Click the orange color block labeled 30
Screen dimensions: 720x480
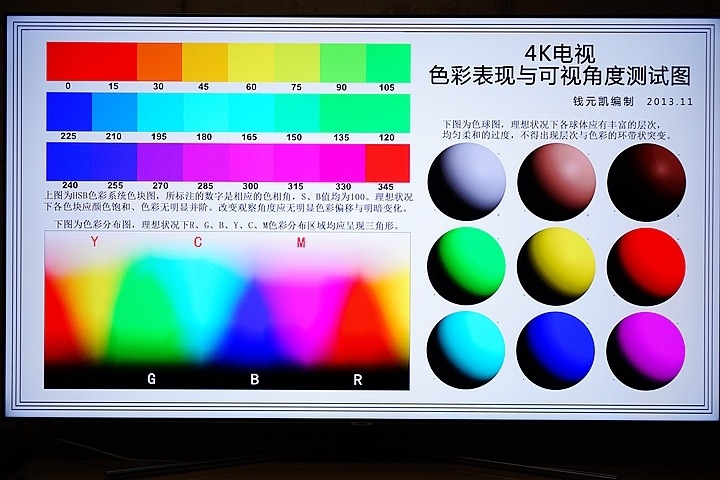tap(159, 62)
